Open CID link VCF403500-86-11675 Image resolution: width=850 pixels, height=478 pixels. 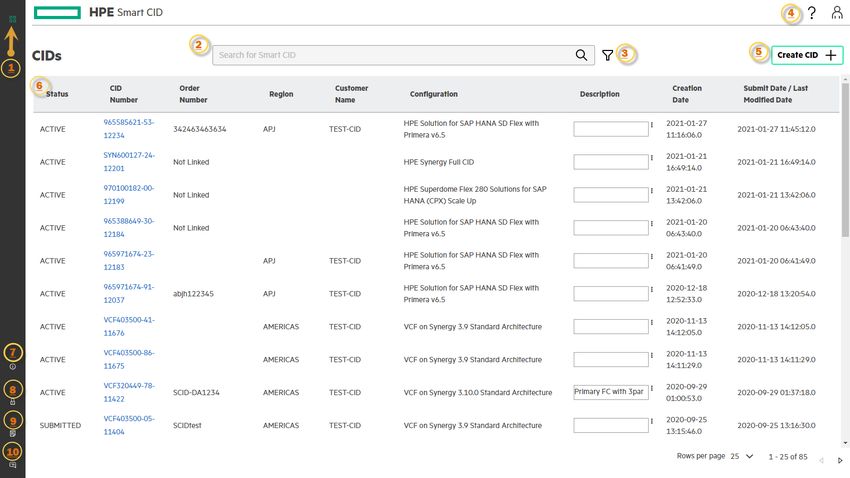[129, 359]
